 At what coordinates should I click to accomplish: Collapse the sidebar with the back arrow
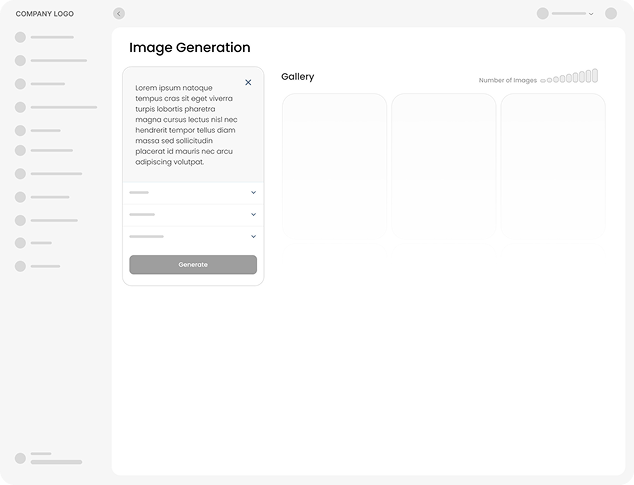pos(119,14)
